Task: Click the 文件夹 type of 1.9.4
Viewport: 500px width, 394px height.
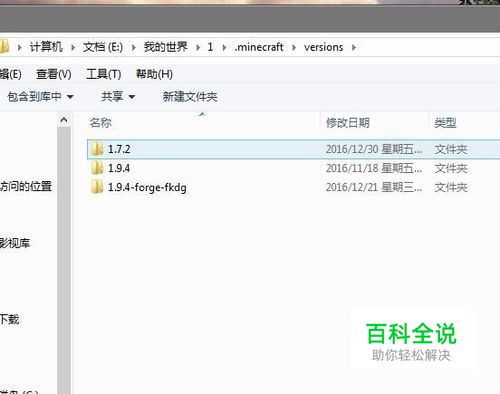Action: pos(451,168)
